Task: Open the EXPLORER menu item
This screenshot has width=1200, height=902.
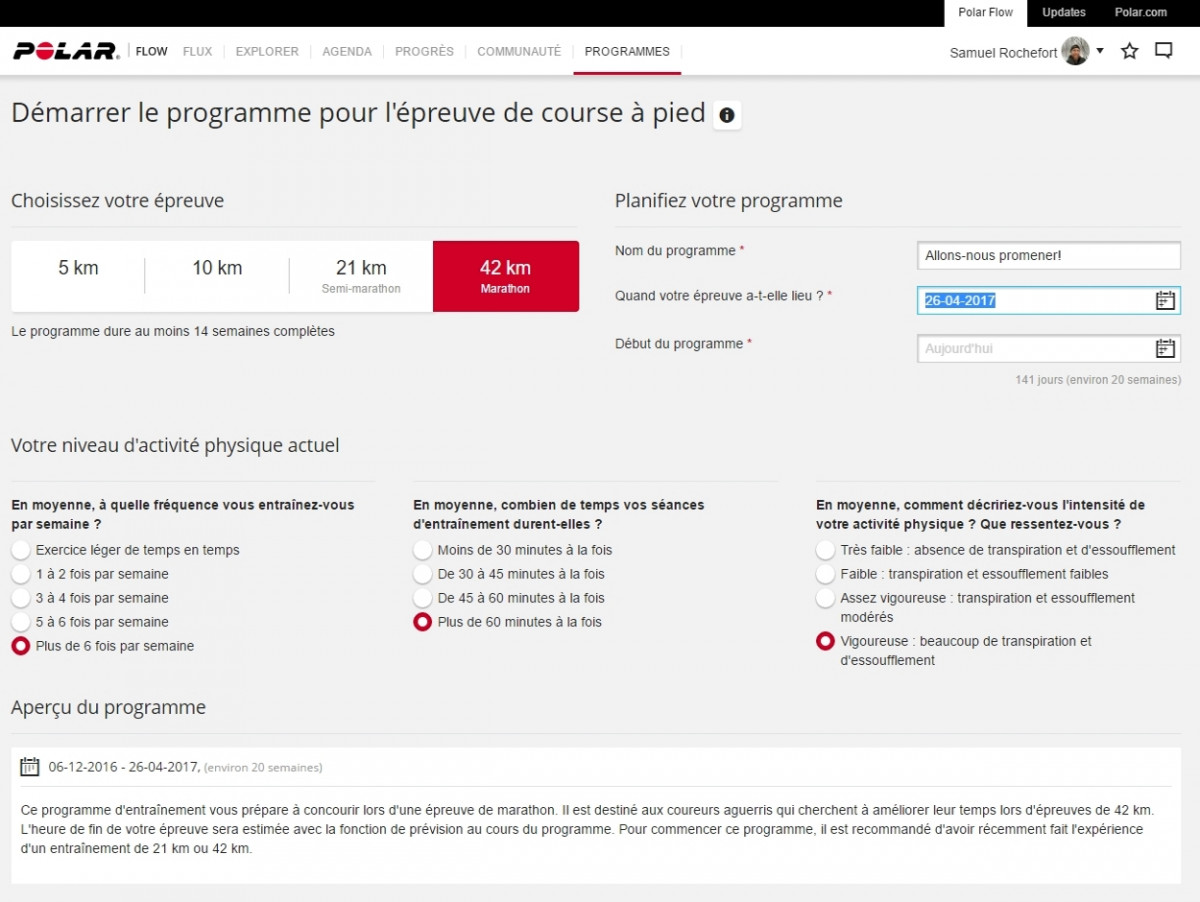Action: pyautogui.click(x=267, y=52)
